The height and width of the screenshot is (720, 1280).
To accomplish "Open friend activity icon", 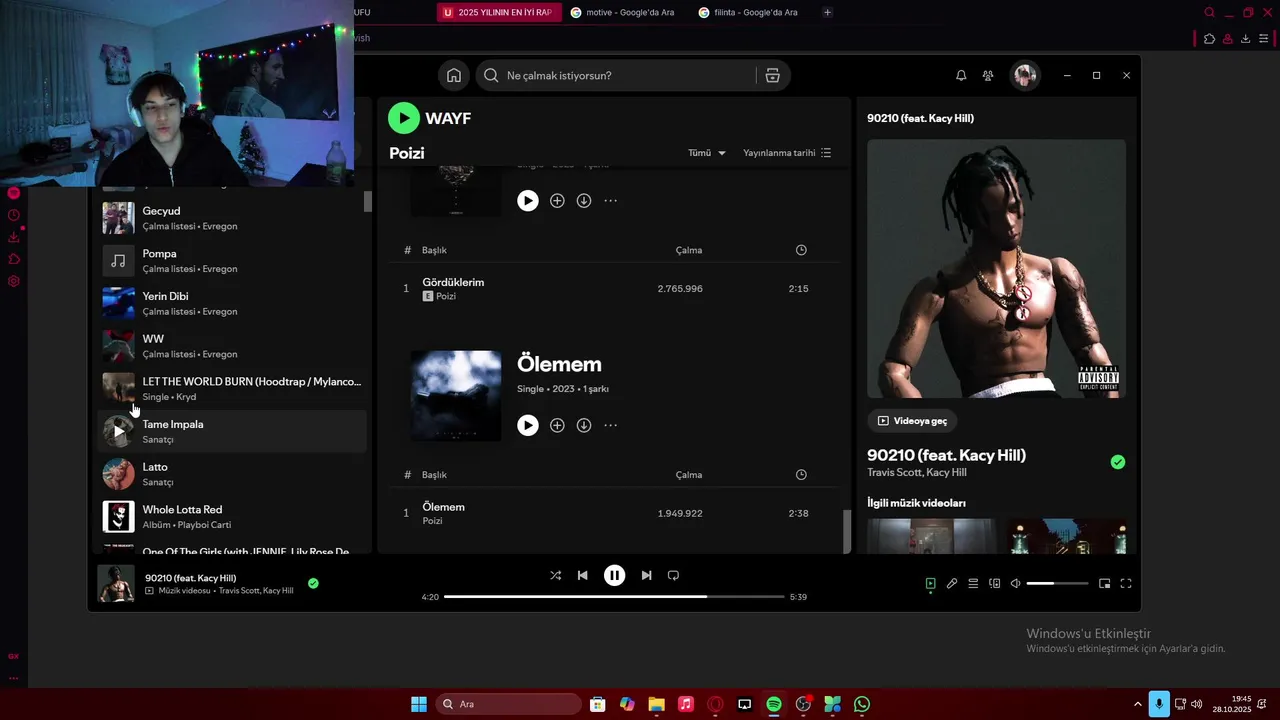I will point(988,75).
